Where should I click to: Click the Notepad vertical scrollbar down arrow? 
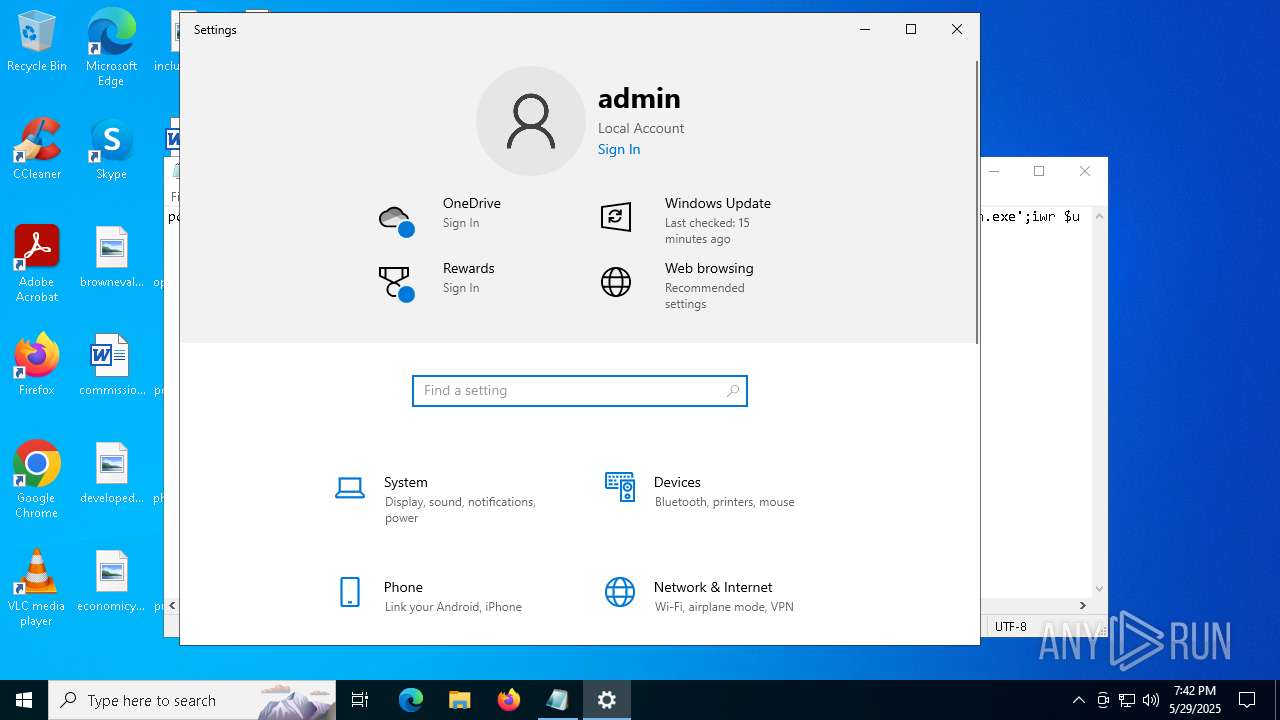[x=1100, y=589]
